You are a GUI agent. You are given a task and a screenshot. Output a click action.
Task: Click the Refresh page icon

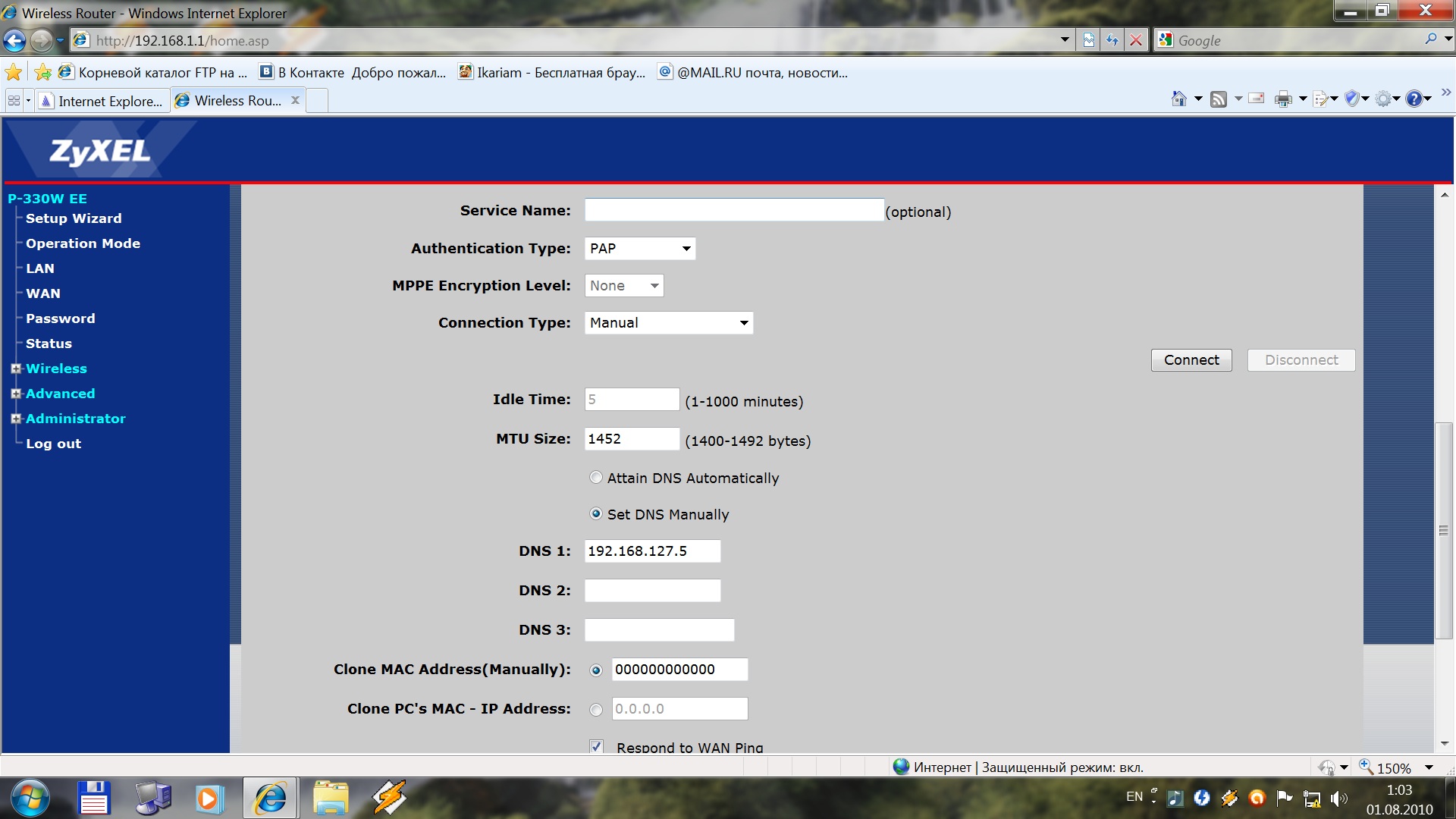coord(1112,40)
